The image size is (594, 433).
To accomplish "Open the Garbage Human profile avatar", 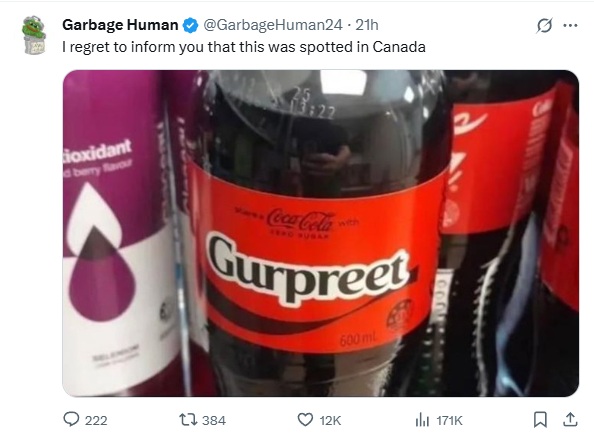I will 34,35.
